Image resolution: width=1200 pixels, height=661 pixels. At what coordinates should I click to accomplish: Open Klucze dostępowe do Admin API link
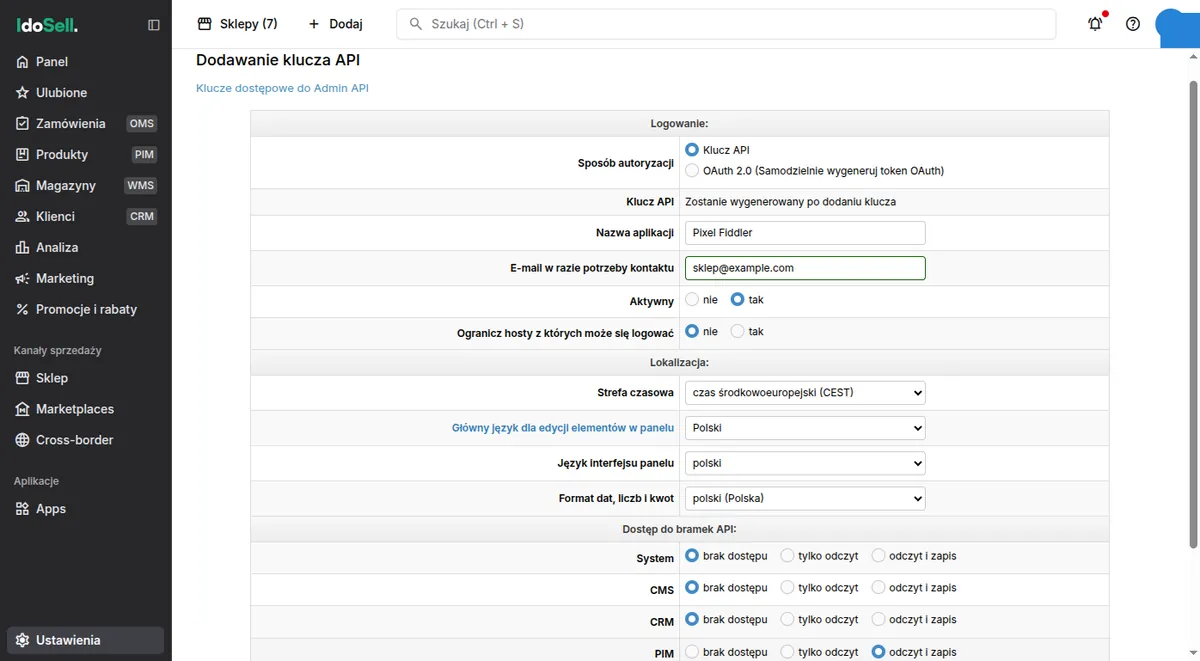(x=282, y=88)
